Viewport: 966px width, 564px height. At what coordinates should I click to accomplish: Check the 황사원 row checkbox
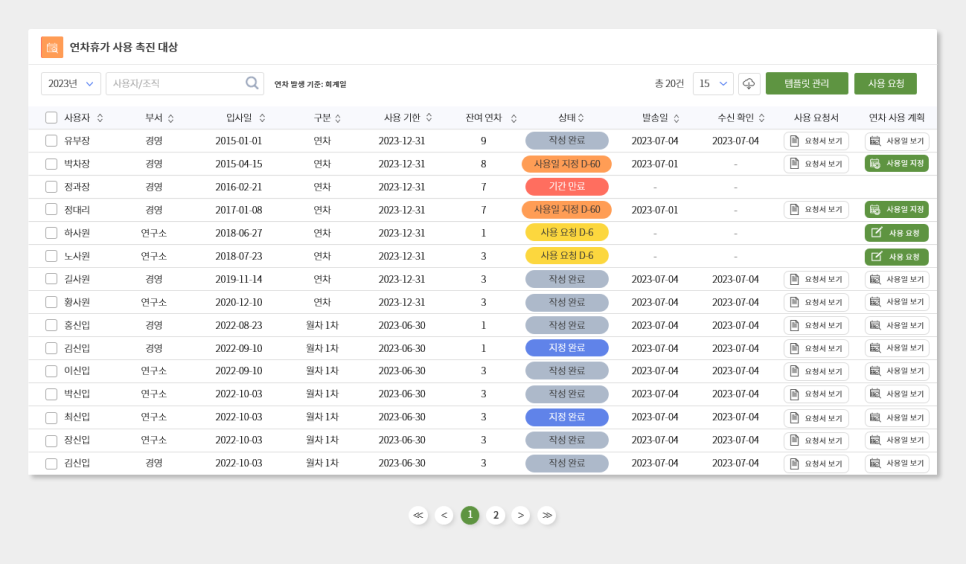[51, 302]
